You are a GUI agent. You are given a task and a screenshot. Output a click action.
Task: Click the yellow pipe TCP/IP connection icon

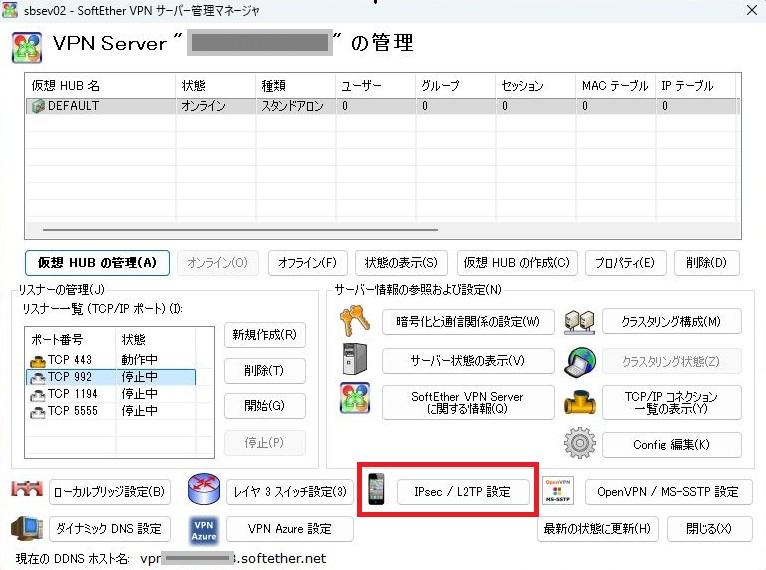[579, 402]
